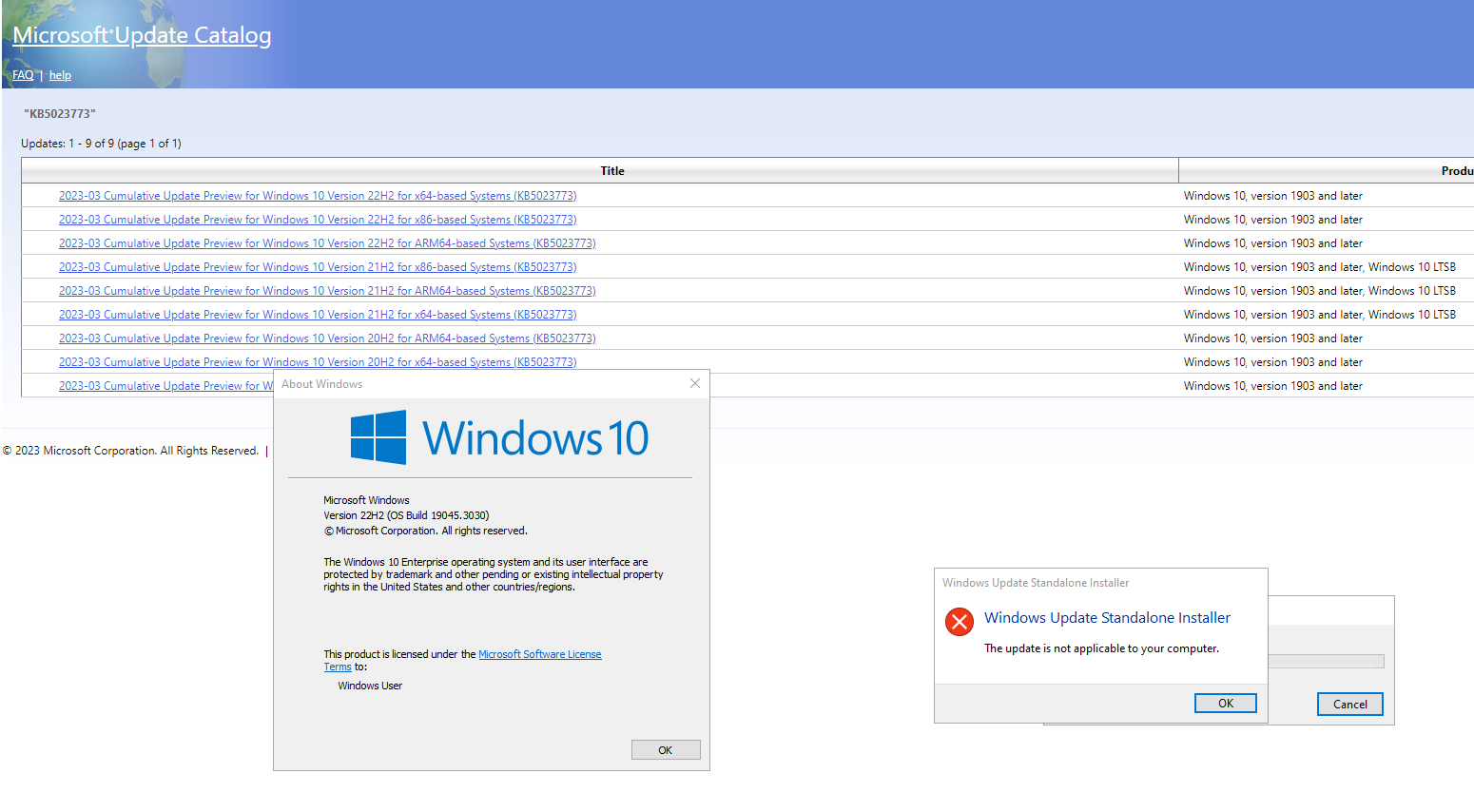Image resolution: width=1474 pixels, height=812 pixels.
Task: Click the FAQ link in the header
Action: coord(23,74)
